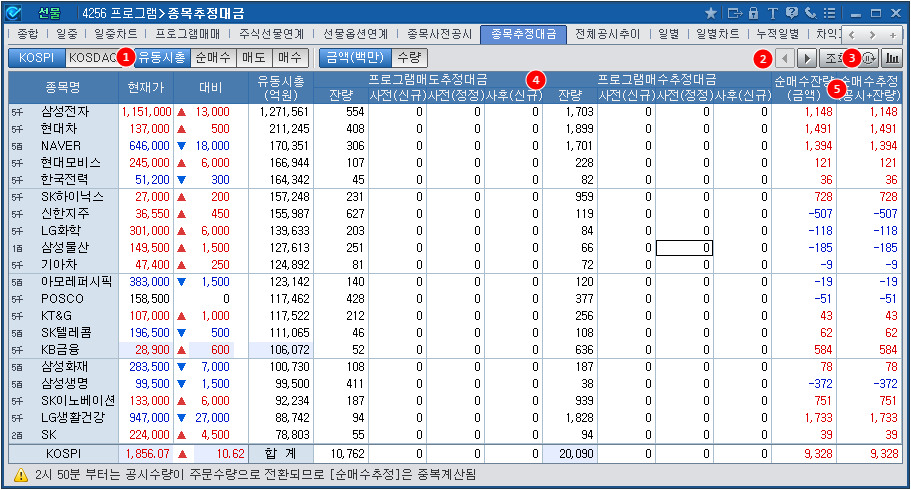Select the 현대모비스 row name
Screen dimensions: 911x490
71,163
